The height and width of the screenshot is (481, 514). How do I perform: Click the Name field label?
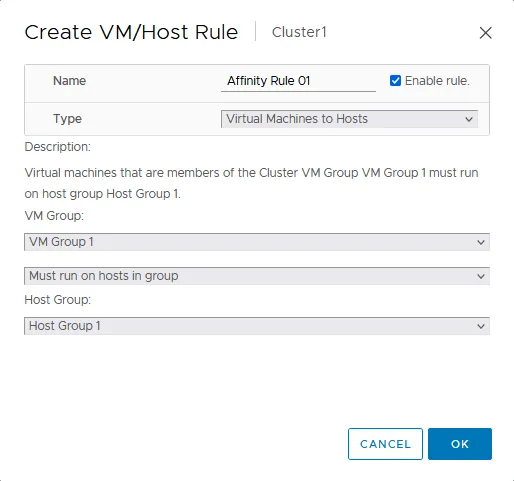click(x=69, y=81)
